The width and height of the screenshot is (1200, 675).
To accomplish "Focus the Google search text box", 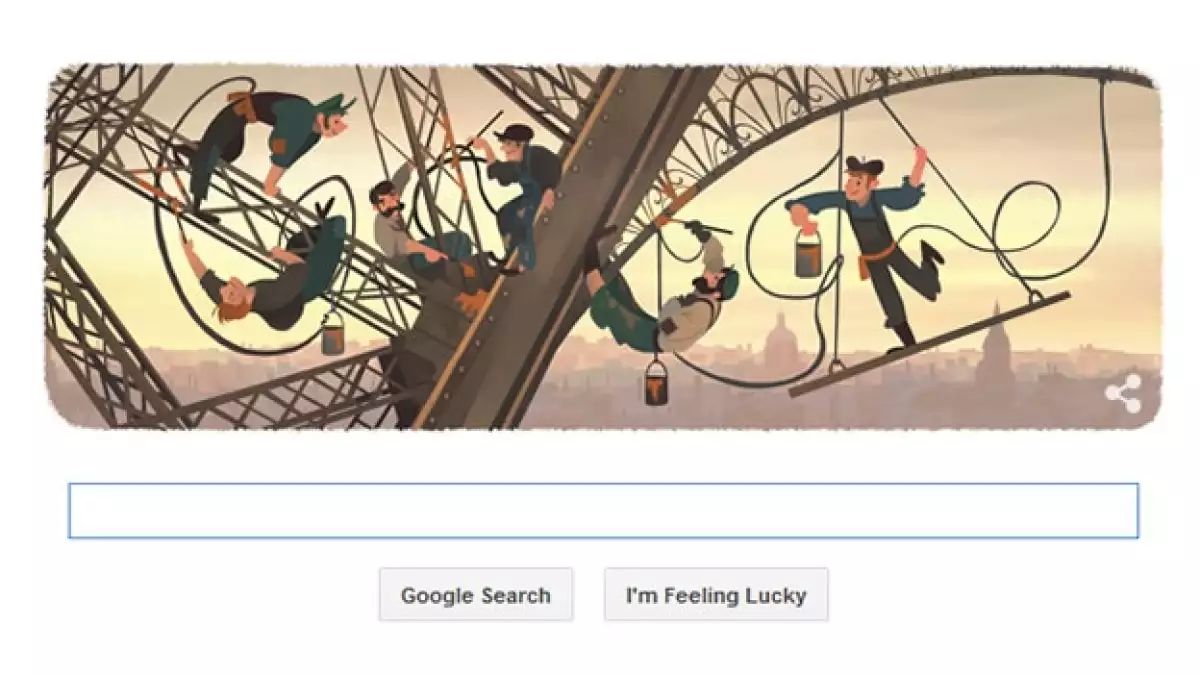I will tap(603, 511).
